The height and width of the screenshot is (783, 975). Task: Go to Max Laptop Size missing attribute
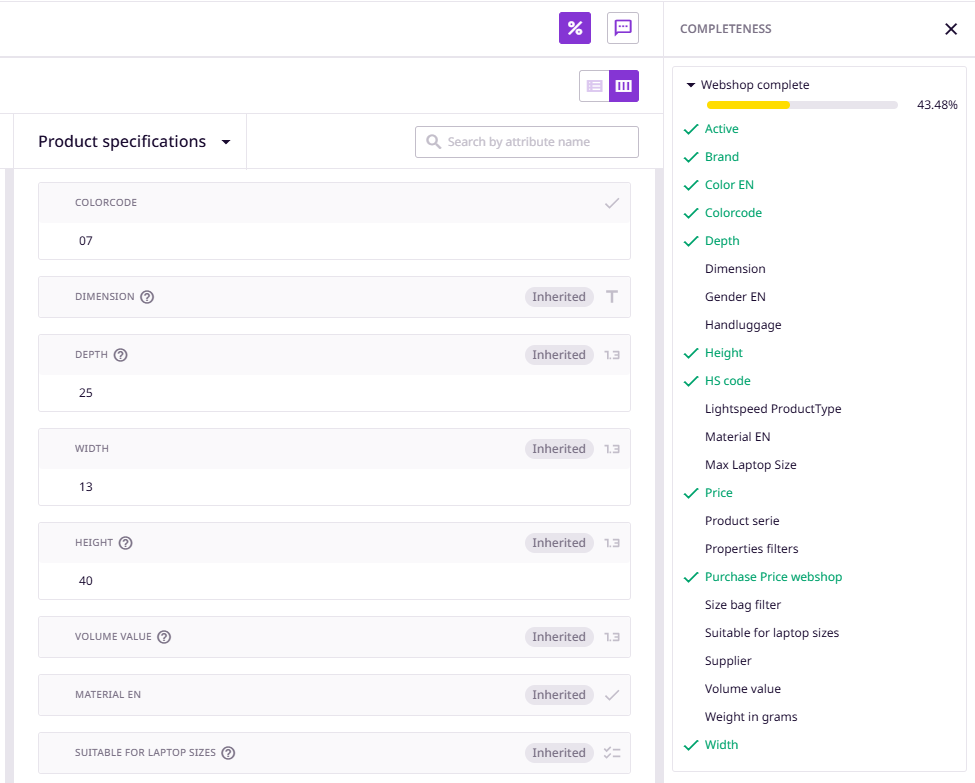tap(750, 465)
